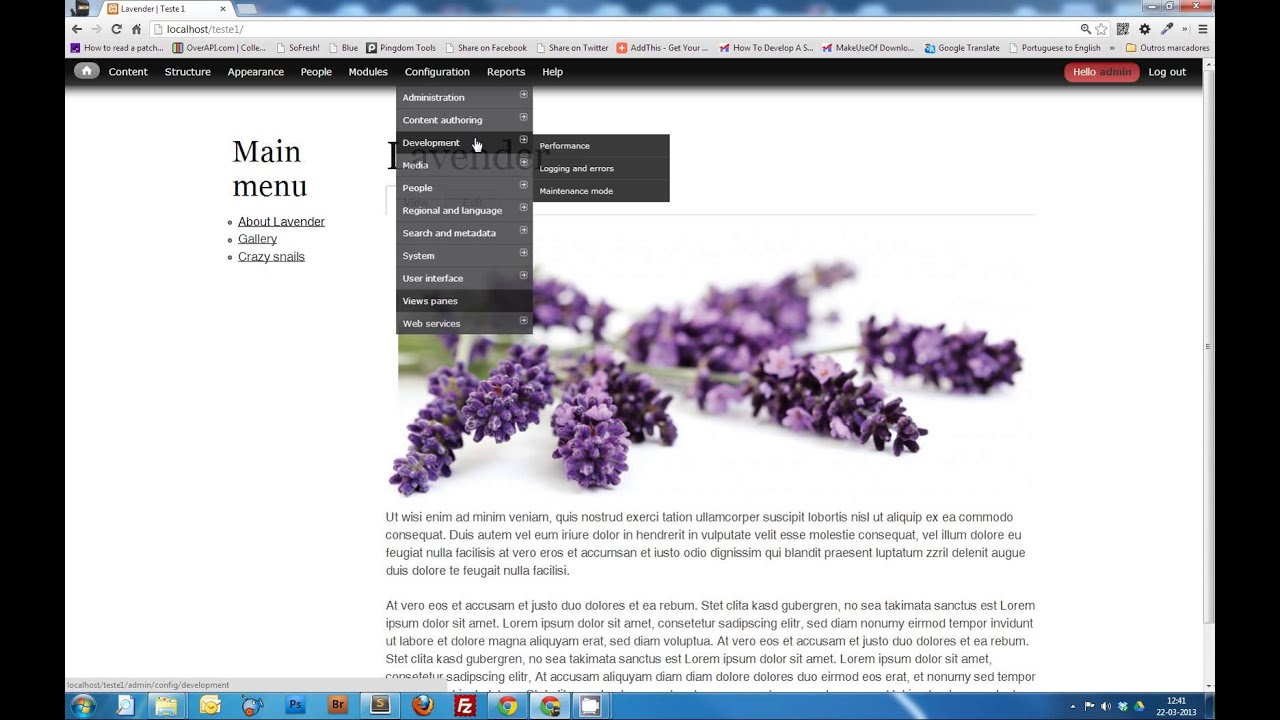Open the Crazy snails menu link
The height and width of the screenshot is (720, 1280).
[271, 257]
